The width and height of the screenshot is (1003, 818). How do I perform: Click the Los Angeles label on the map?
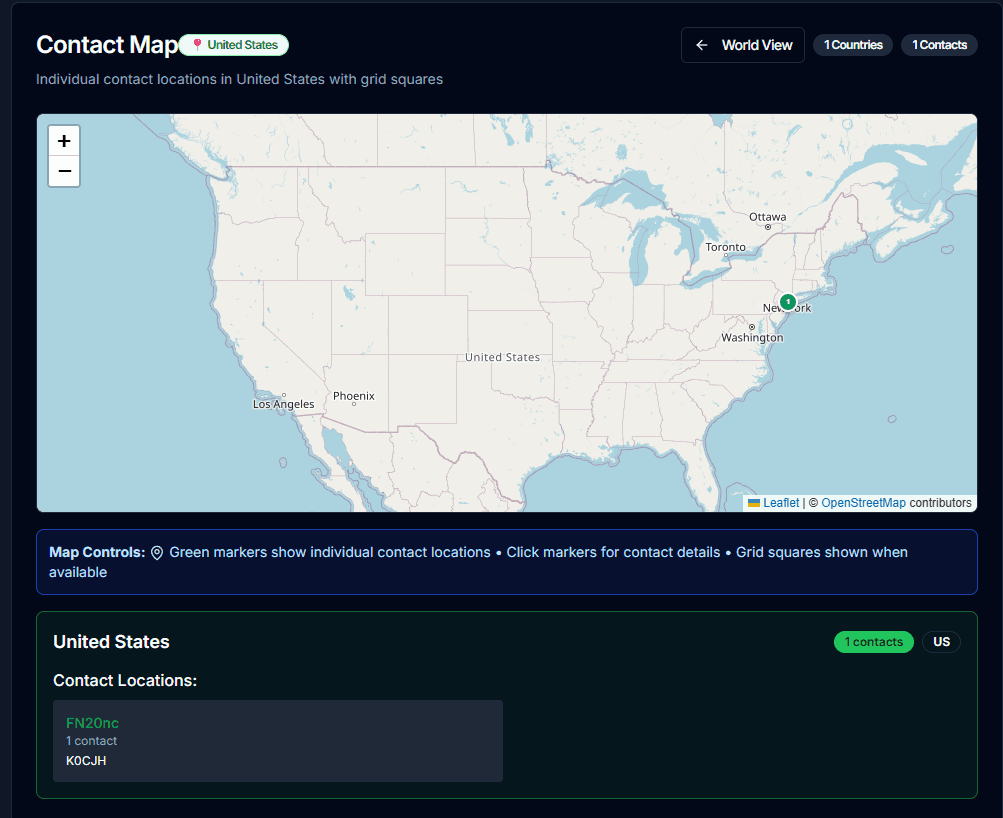pyautogui.click(x=283, y=404)
